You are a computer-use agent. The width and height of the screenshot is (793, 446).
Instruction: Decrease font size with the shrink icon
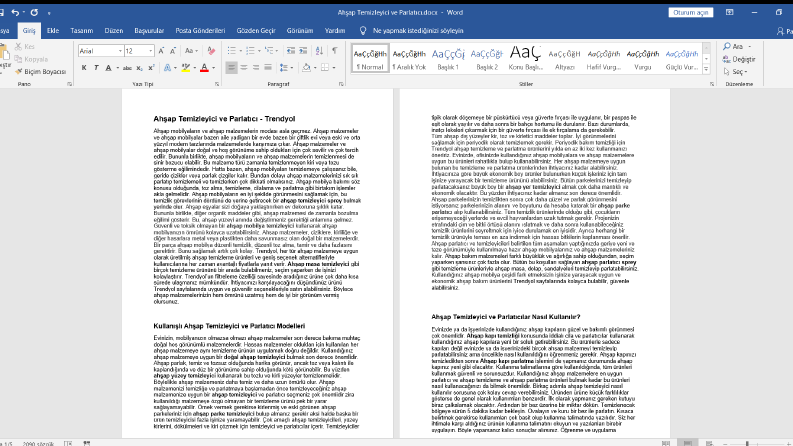(x=172, y=51)
